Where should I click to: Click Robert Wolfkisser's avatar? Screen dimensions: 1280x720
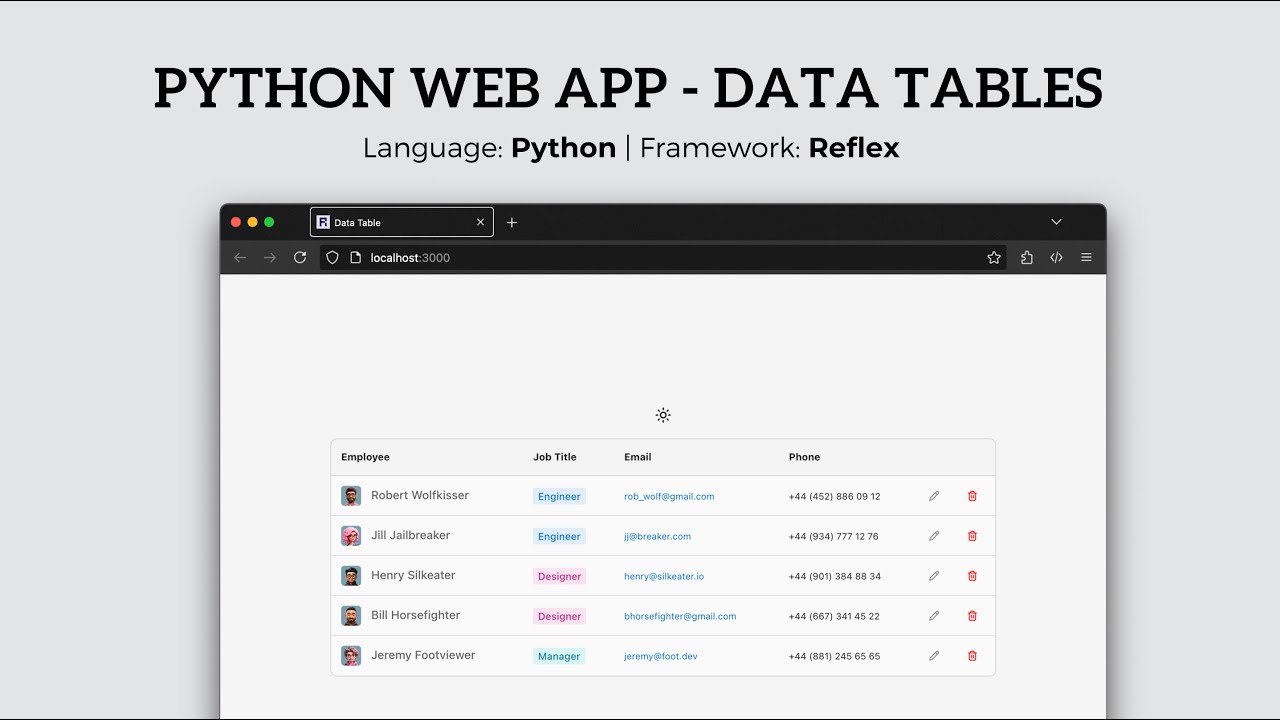pyautogui.click(x=351, y=496)
